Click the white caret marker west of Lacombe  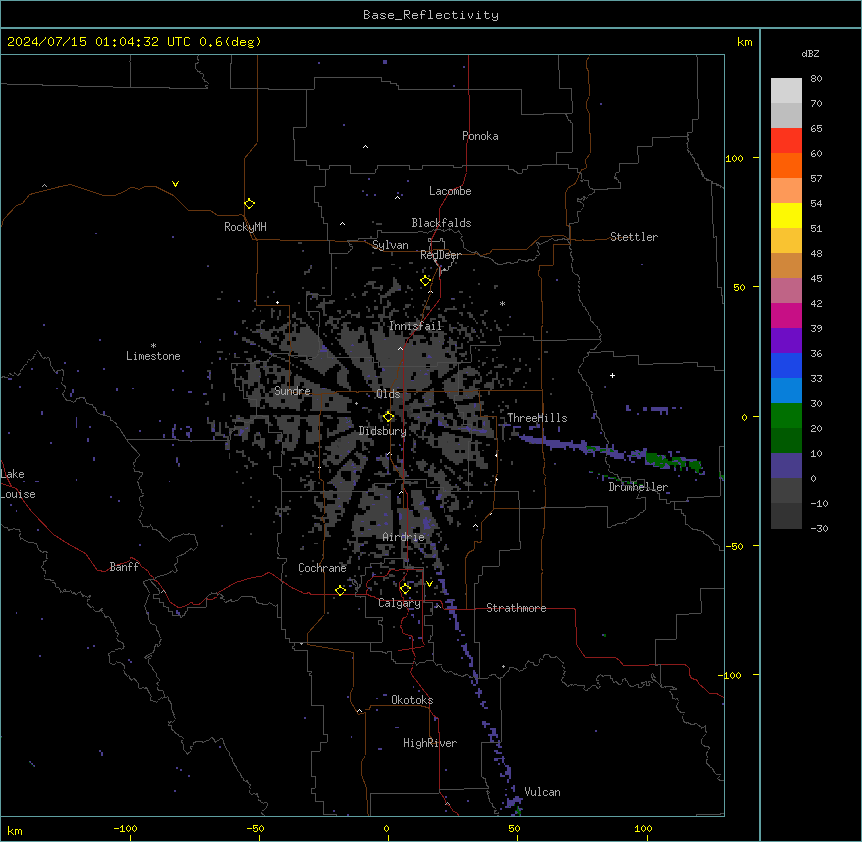click(397, 197)
